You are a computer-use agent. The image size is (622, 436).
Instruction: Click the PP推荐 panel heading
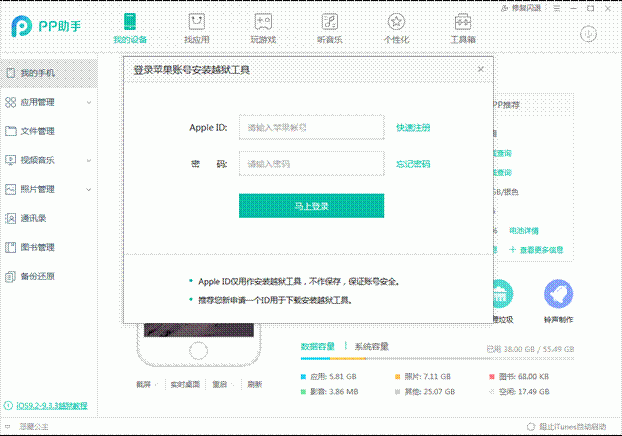[506, 105]
